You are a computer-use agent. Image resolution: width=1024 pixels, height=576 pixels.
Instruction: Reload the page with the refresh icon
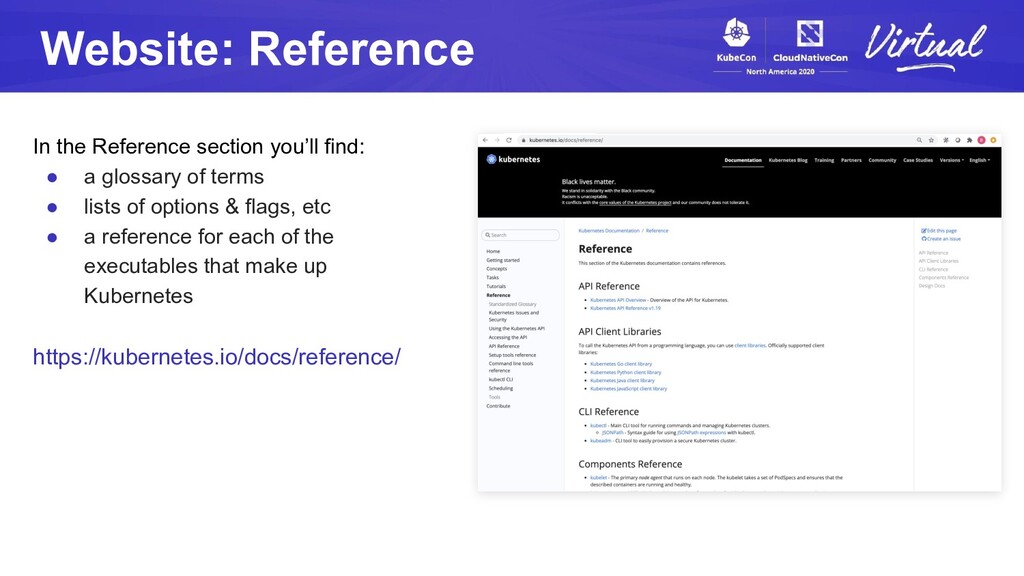(509, 140)
